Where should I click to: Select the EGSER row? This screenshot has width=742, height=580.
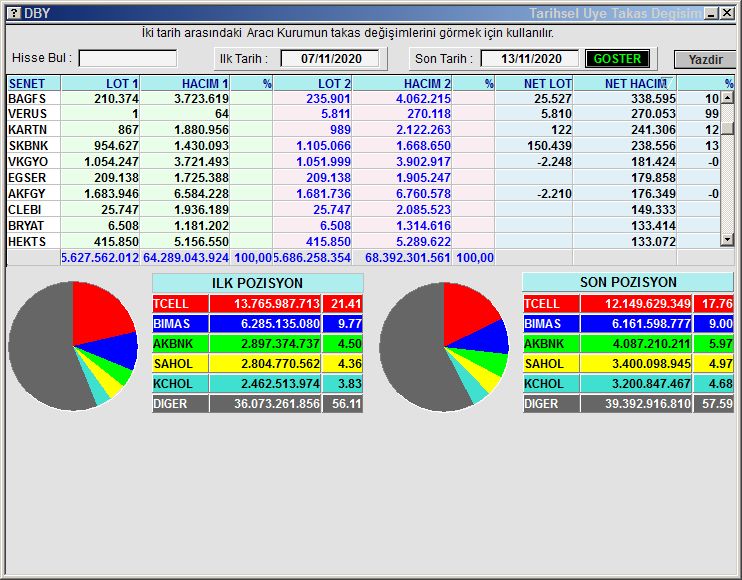[363, 178]
